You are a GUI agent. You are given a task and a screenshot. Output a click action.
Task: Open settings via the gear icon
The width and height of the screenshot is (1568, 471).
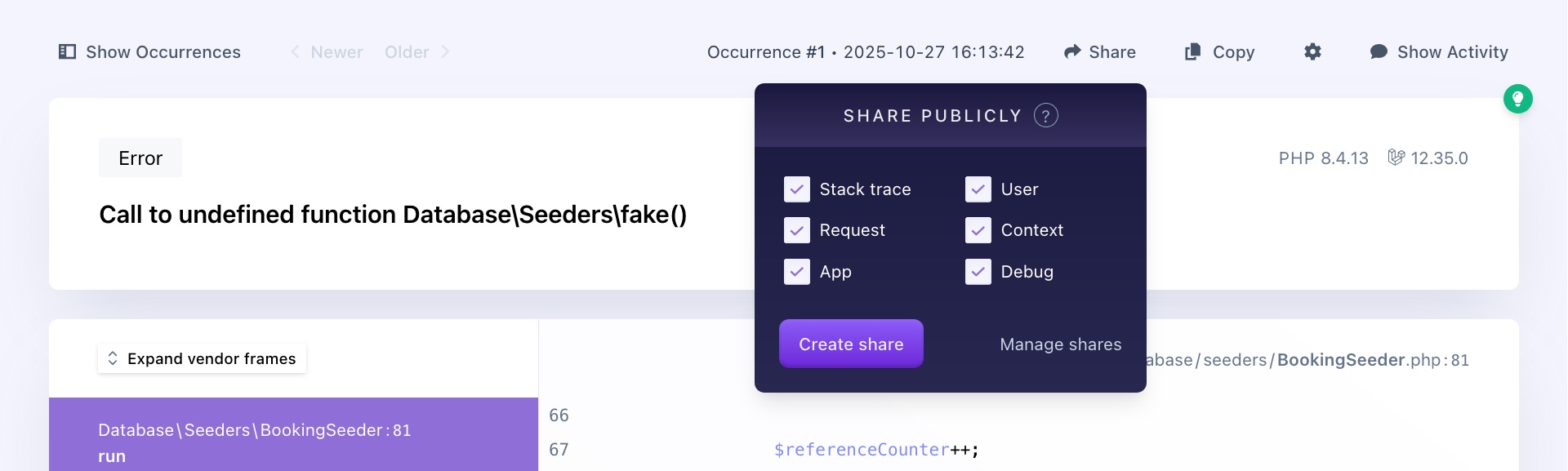tap(1312, 51)
